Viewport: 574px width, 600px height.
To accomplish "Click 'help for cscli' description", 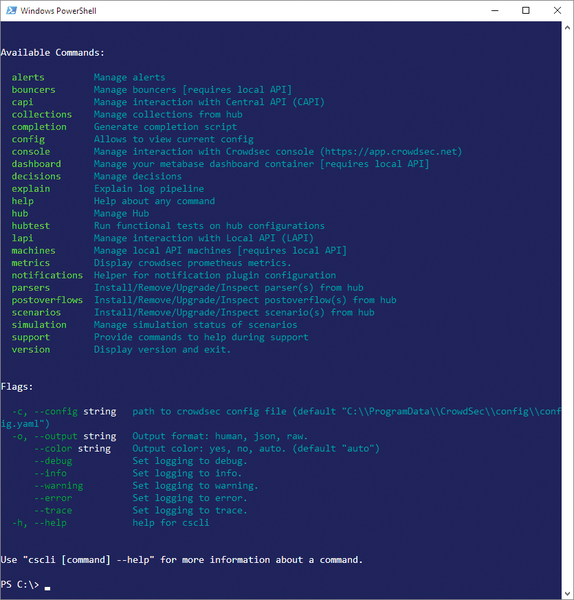I will coord(171,523).
